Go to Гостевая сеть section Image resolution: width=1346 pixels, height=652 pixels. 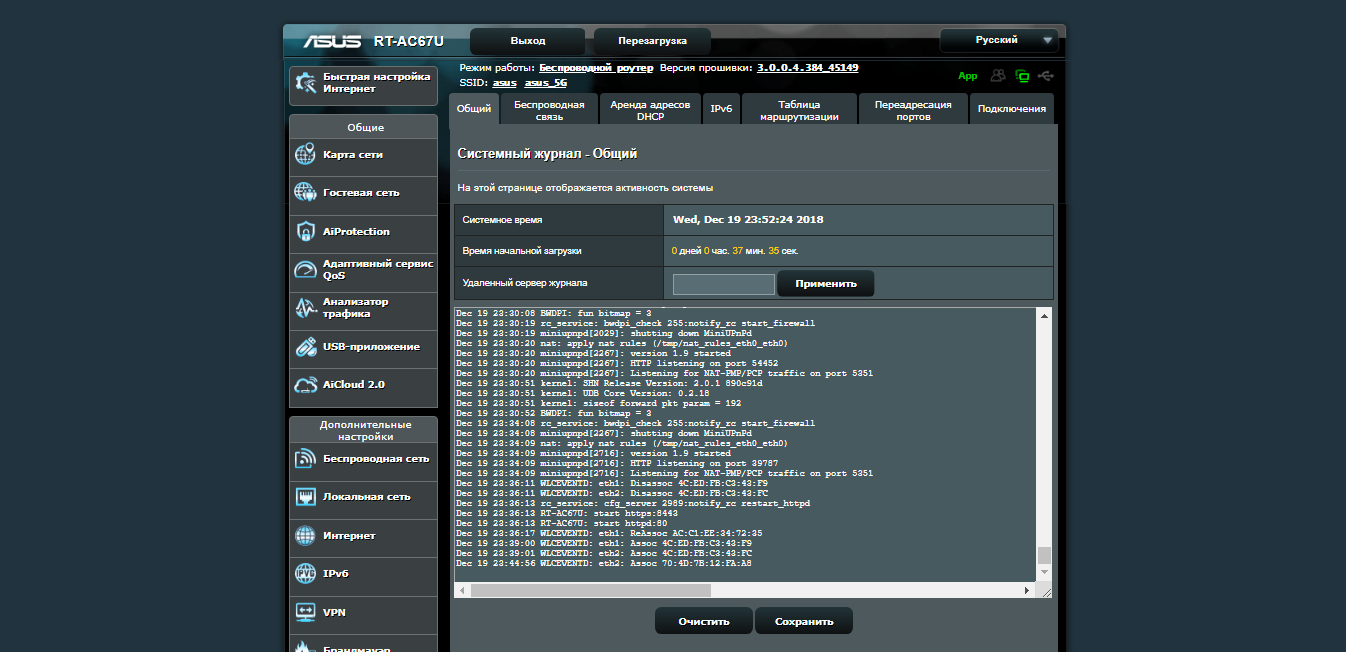pyautogui.click(x=363, y=193)
